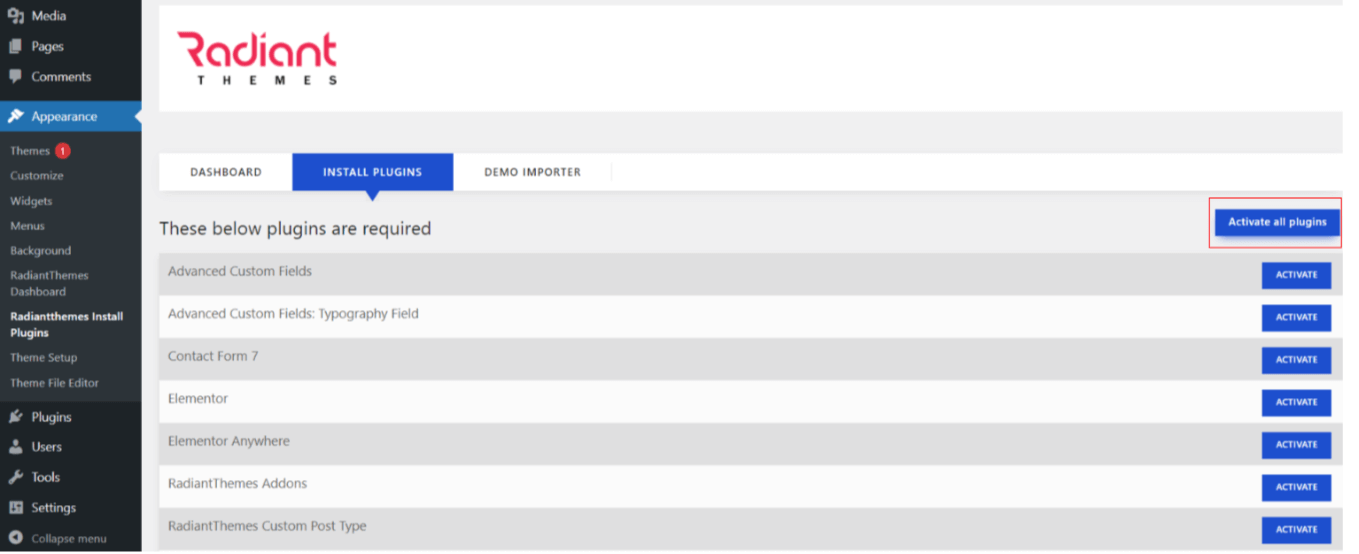Go to the Widgets submenu item
This screenshot has height=554, width=1359.
point(31,201)
